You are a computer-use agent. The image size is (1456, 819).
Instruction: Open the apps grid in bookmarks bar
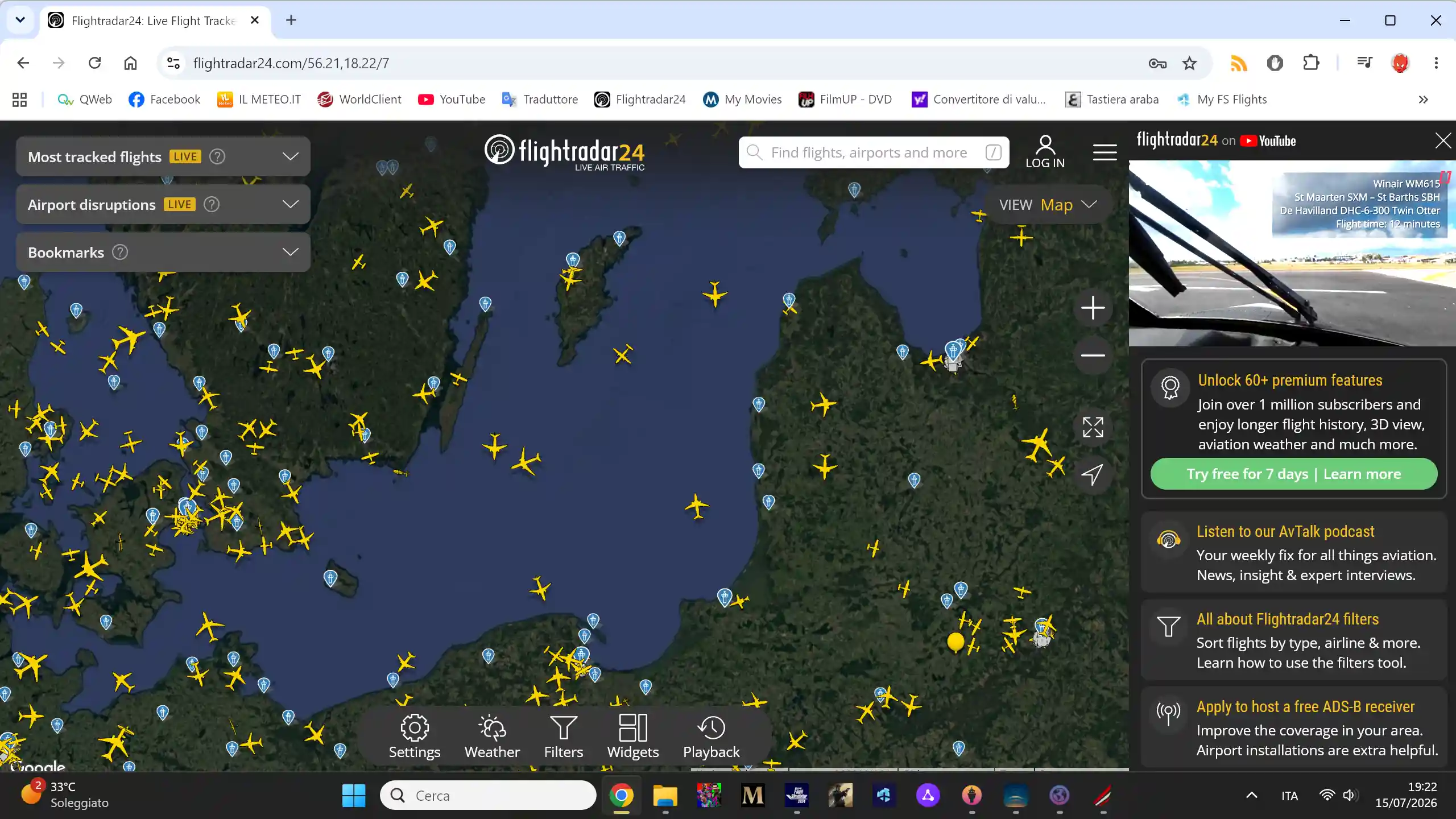tap(20, 100)
